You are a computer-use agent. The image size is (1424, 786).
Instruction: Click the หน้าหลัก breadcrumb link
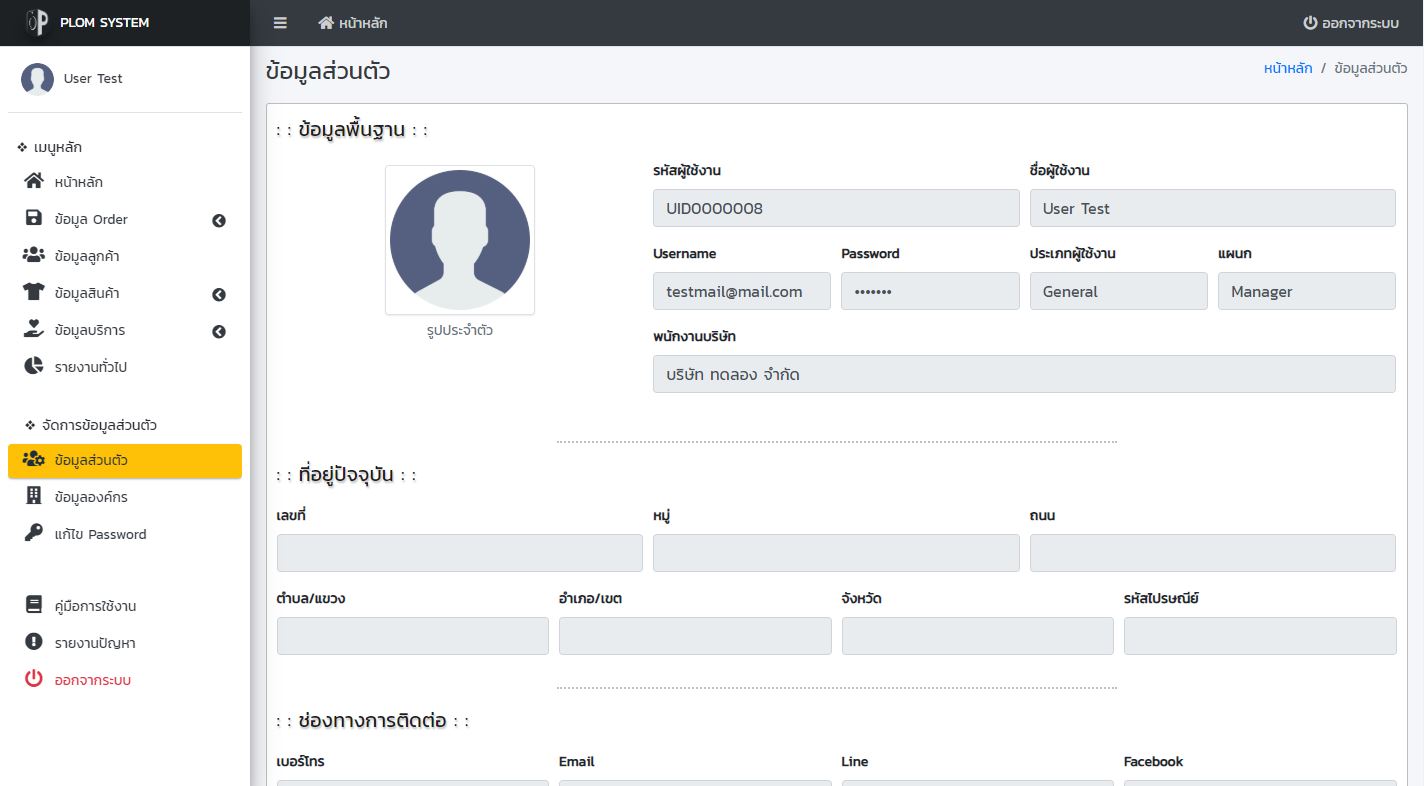coord(1288,69)
